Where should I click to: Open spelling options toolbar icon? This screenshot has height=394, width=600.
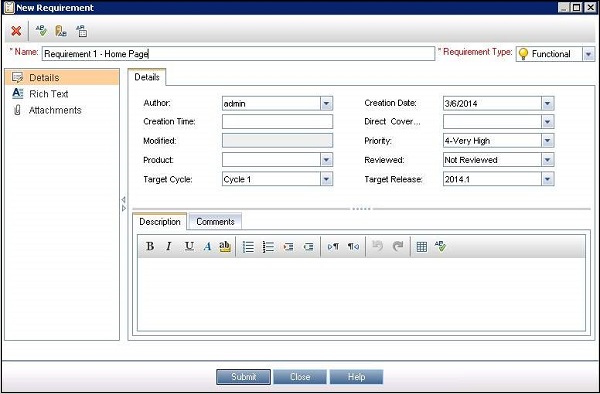[x=81, y=31]
